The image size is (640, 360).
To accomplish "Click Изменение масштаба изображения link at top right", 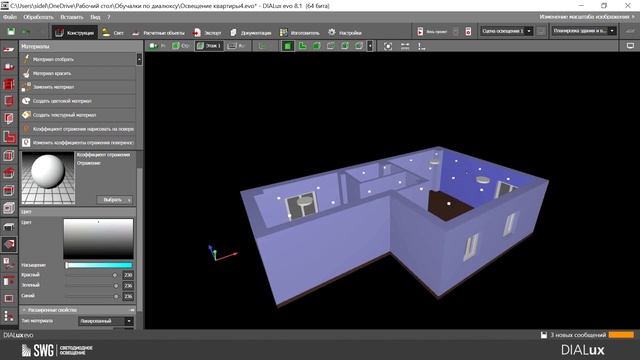I will 587,17.
